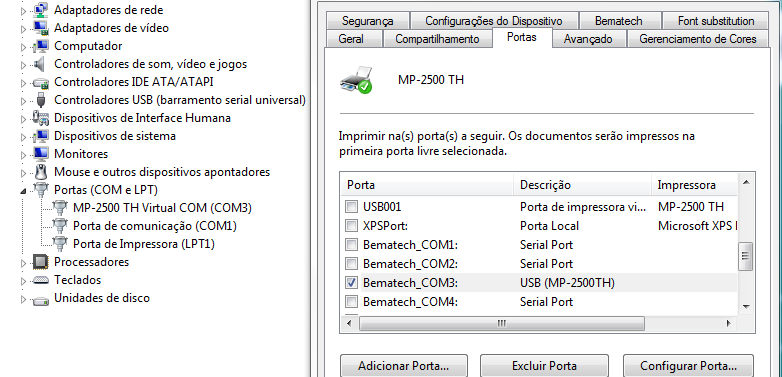Expand the Adaptadores de rede node
The image size is (782, 377).
[x=23, y=10]
